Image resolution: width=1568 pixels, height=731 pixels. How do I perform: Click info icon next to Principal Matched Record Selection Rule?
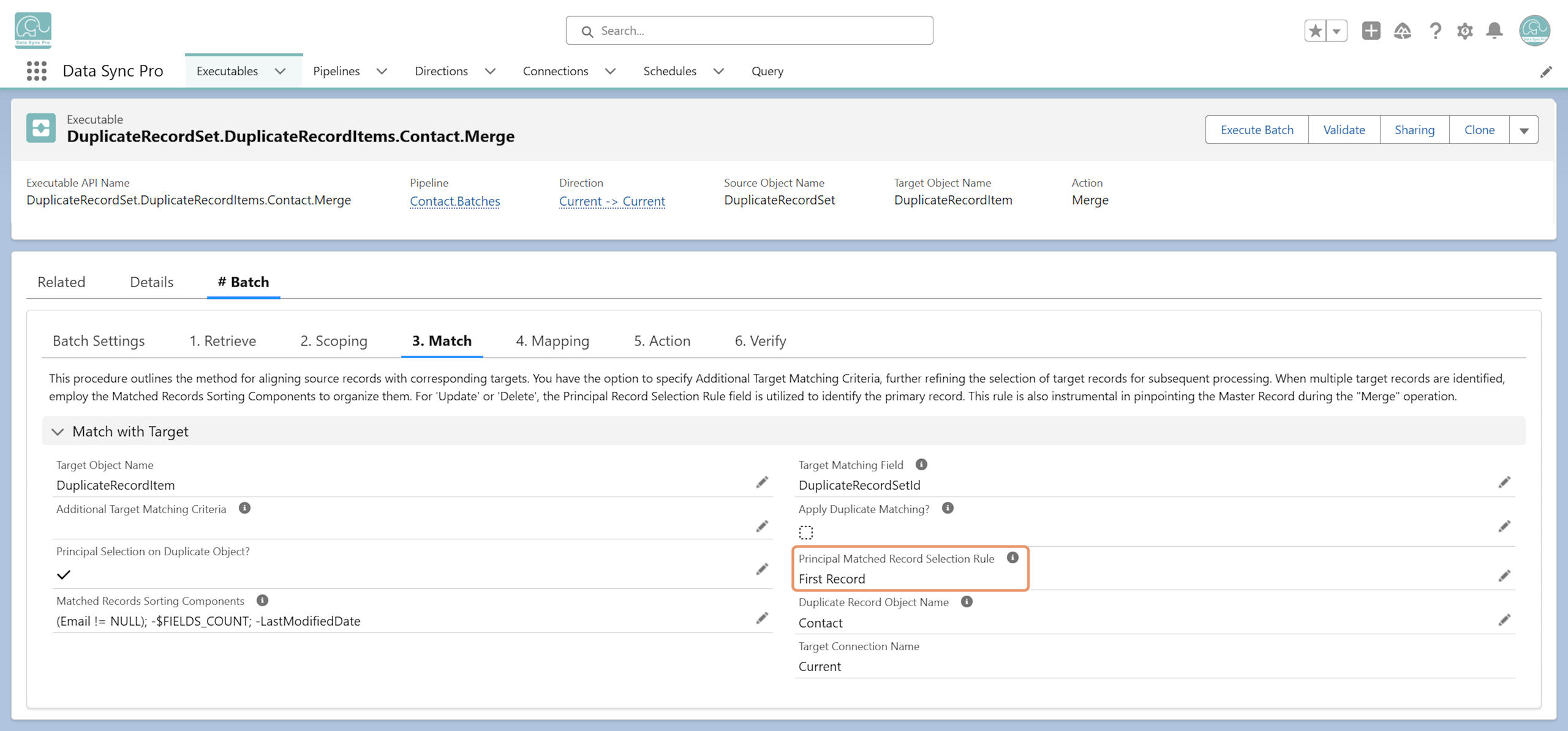pos(1012,558)
